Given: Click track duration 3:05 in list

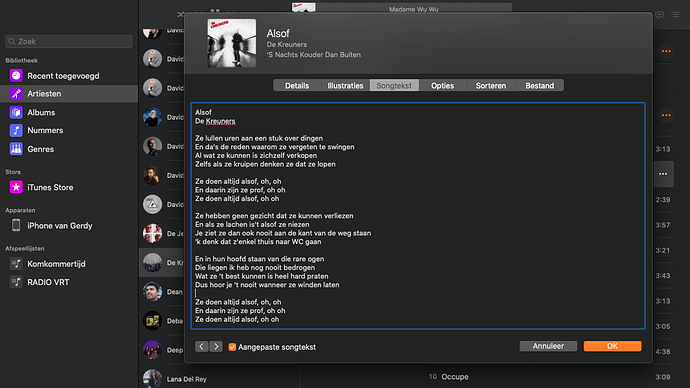Looking at the screenshot, I should (x=663, y=326).
